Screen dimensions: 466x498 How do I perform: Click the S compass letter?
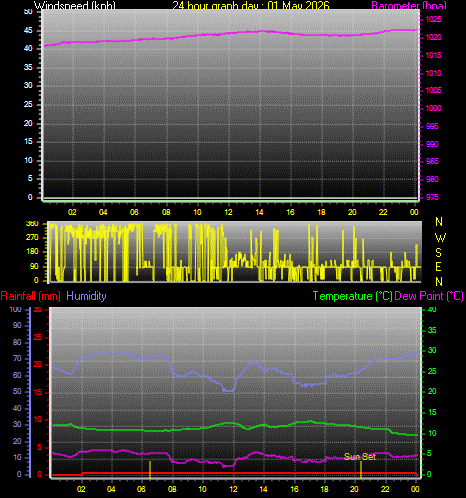coord(438,253)
